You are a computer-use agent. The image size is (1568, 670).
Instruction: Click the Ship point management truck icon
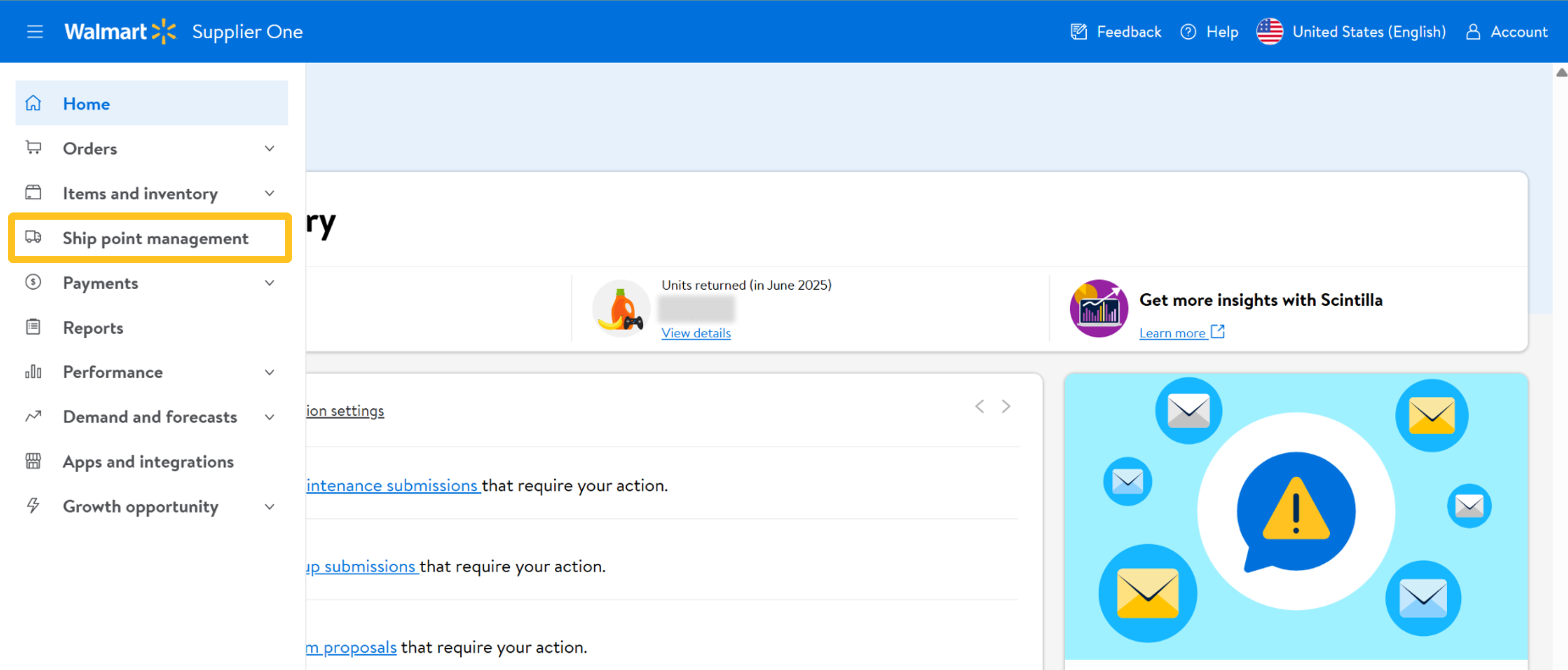tap(34, 237)
